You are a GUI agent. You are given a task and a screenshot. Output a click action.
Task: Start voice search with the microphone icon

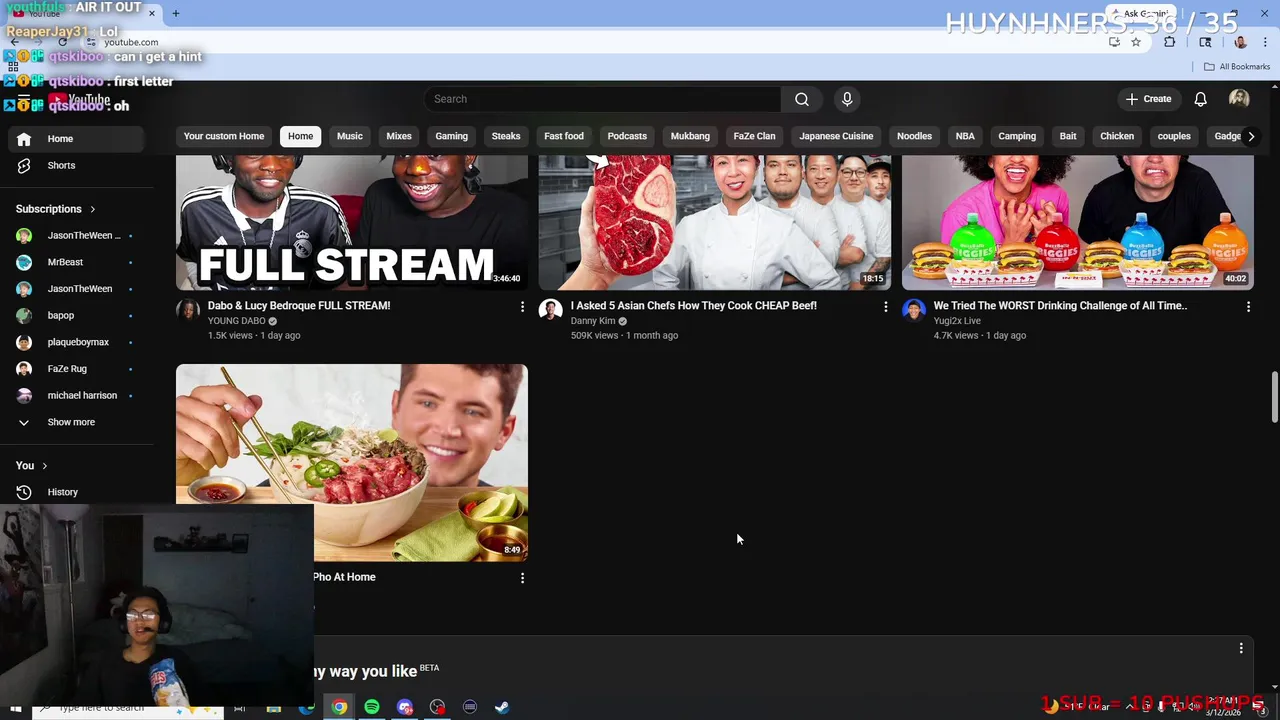(x=847, y=99)
